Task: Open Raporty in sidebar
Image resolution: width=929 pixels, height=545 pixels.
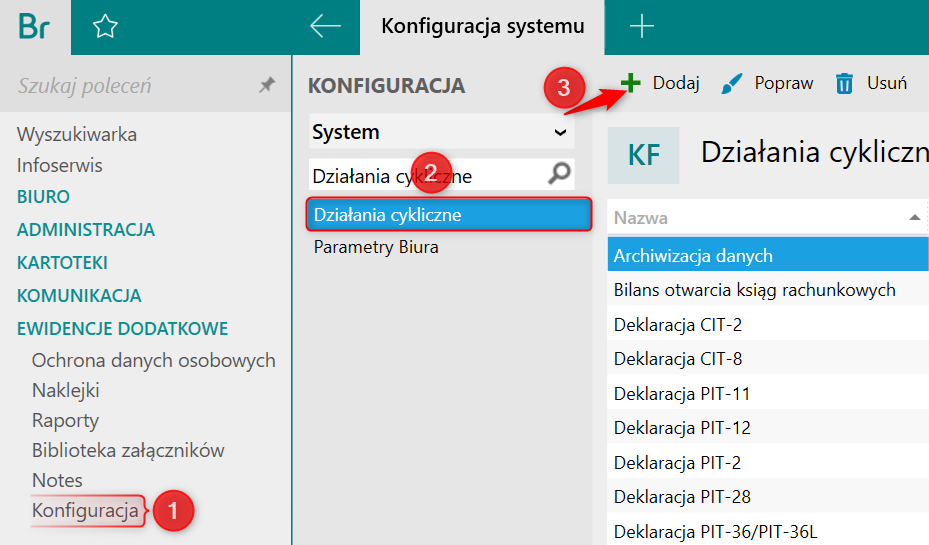Action: pos(65,421)
